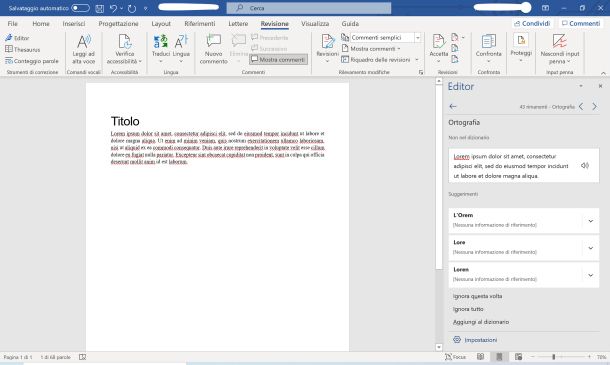Enable Focus mode in status bar
Image resolution: width=610 pixels, height=365 pixels.
(x=456, y=357)
